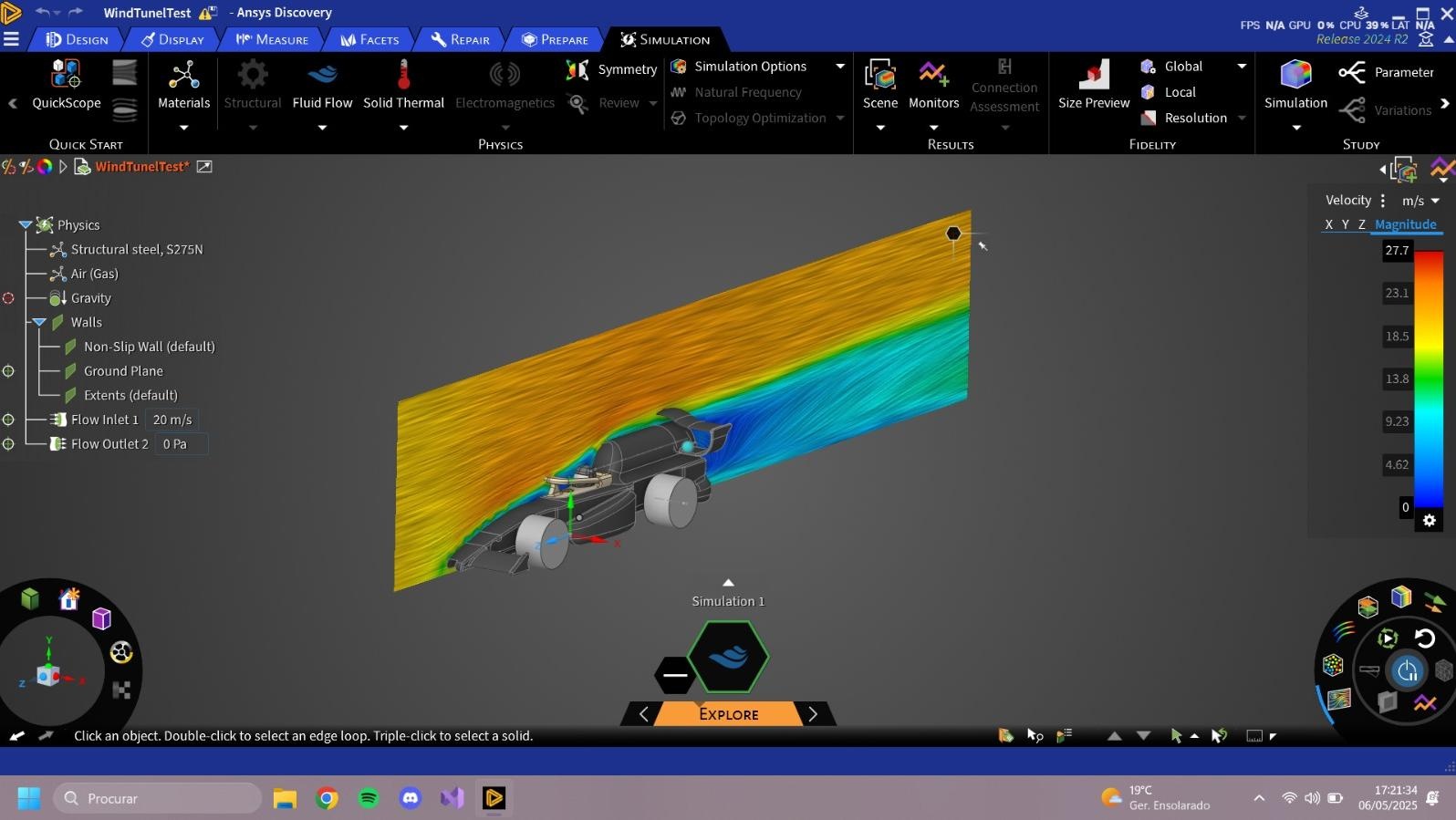The image size is (1456, 820).
Task: Click the green cube view icon
Action: click(x=30, y=598)
